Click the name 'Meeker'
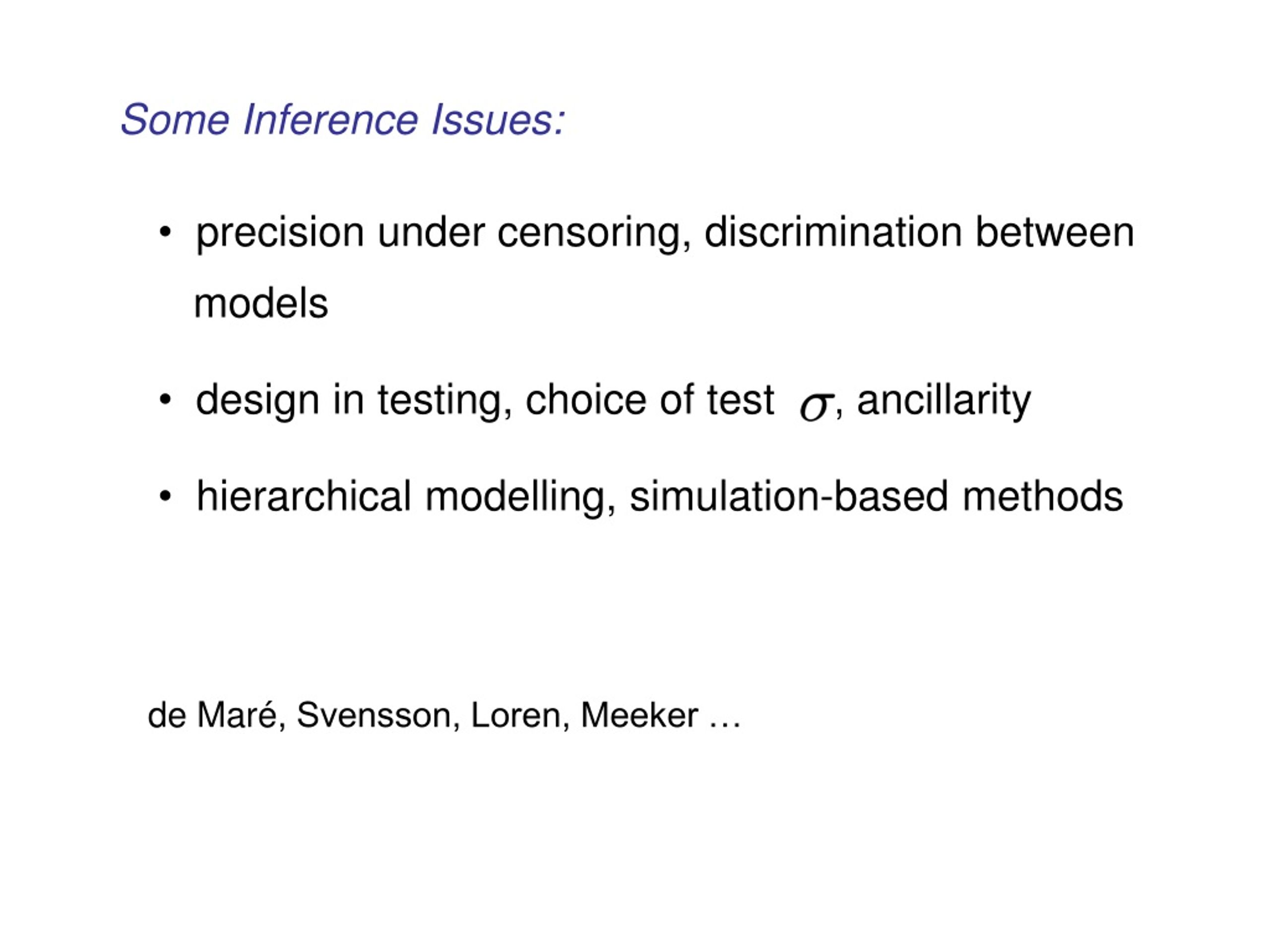1270x952 pixels. (x=639, y=715)
